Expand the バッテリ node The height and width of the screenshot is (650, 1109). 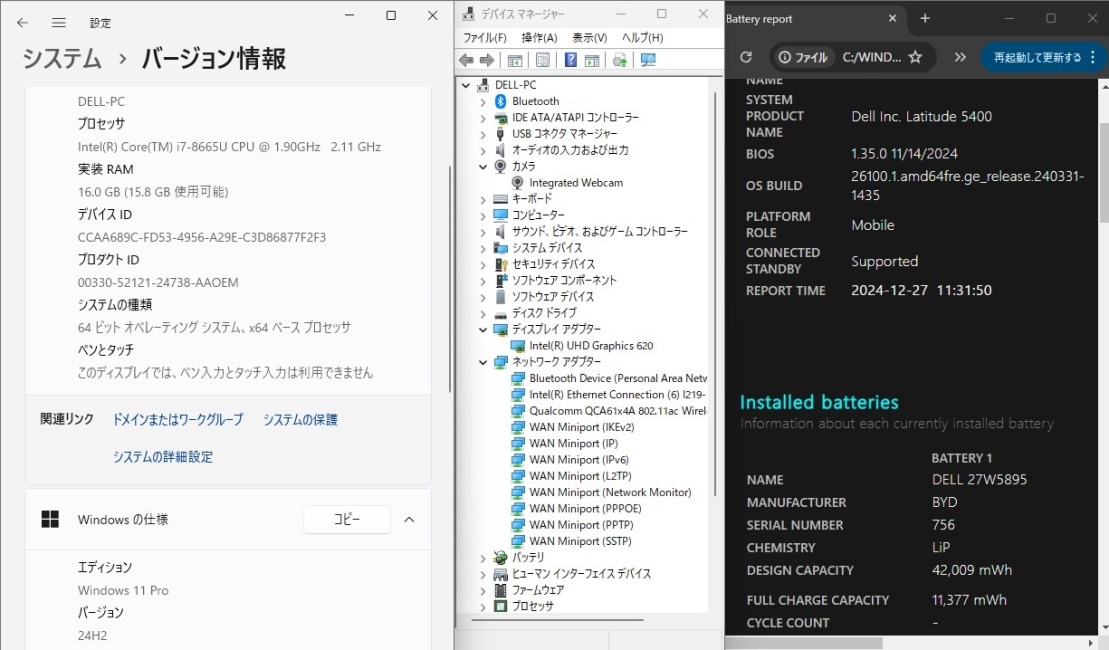482,557
